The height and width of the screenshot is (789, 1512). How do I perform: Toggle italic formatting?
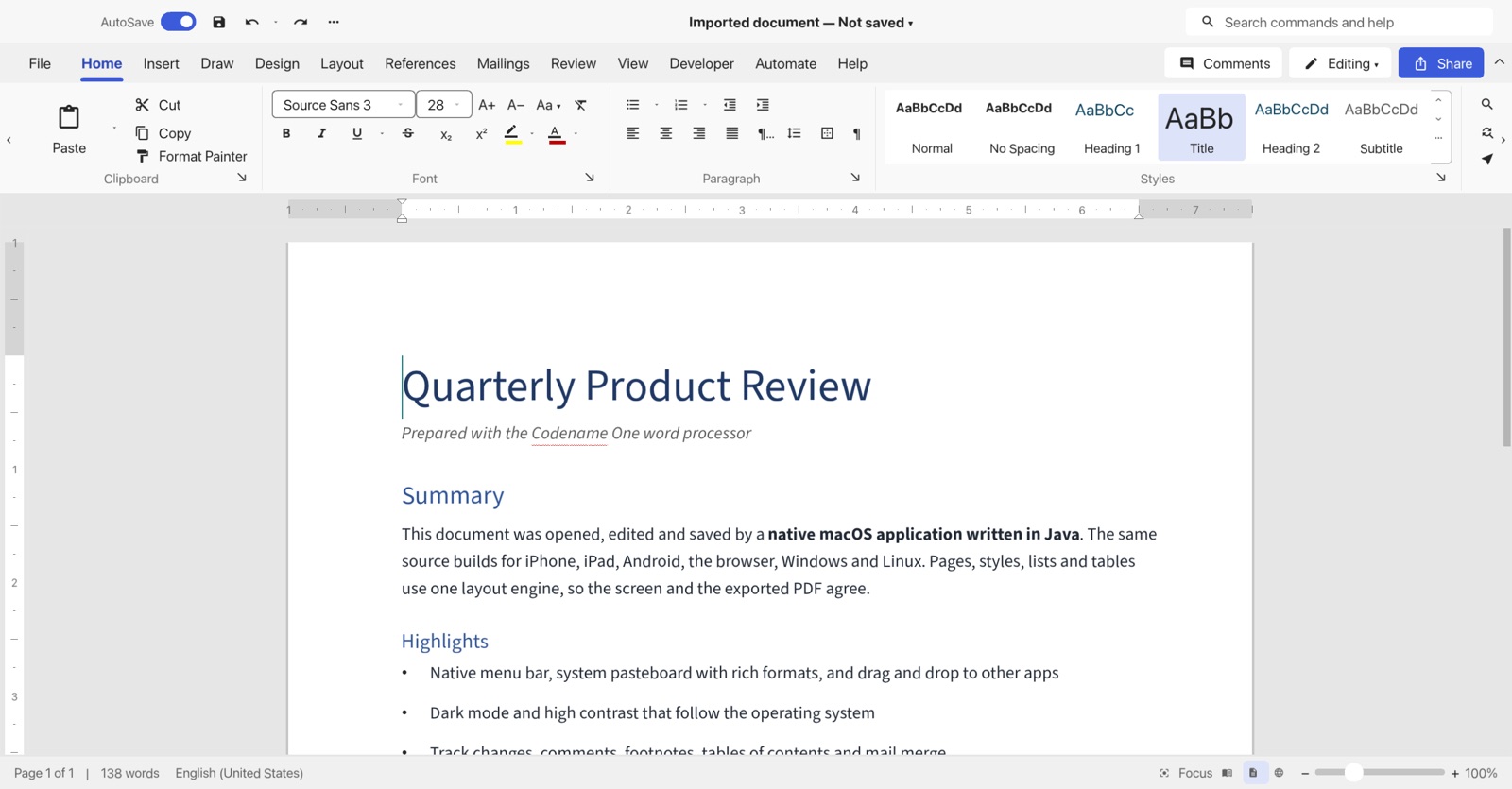(x=322, y=134)
